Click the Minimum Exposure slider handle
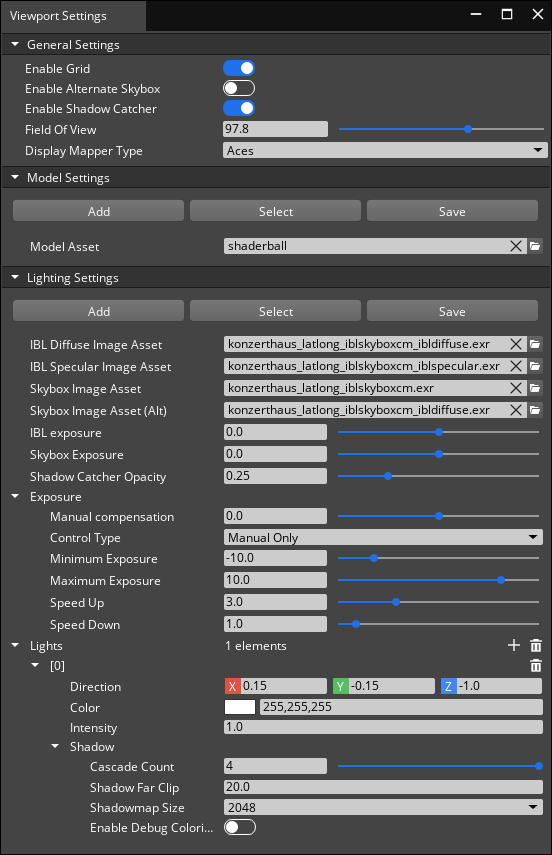The height and width of the screenshot is (855, 552). [x=374, y=558]
